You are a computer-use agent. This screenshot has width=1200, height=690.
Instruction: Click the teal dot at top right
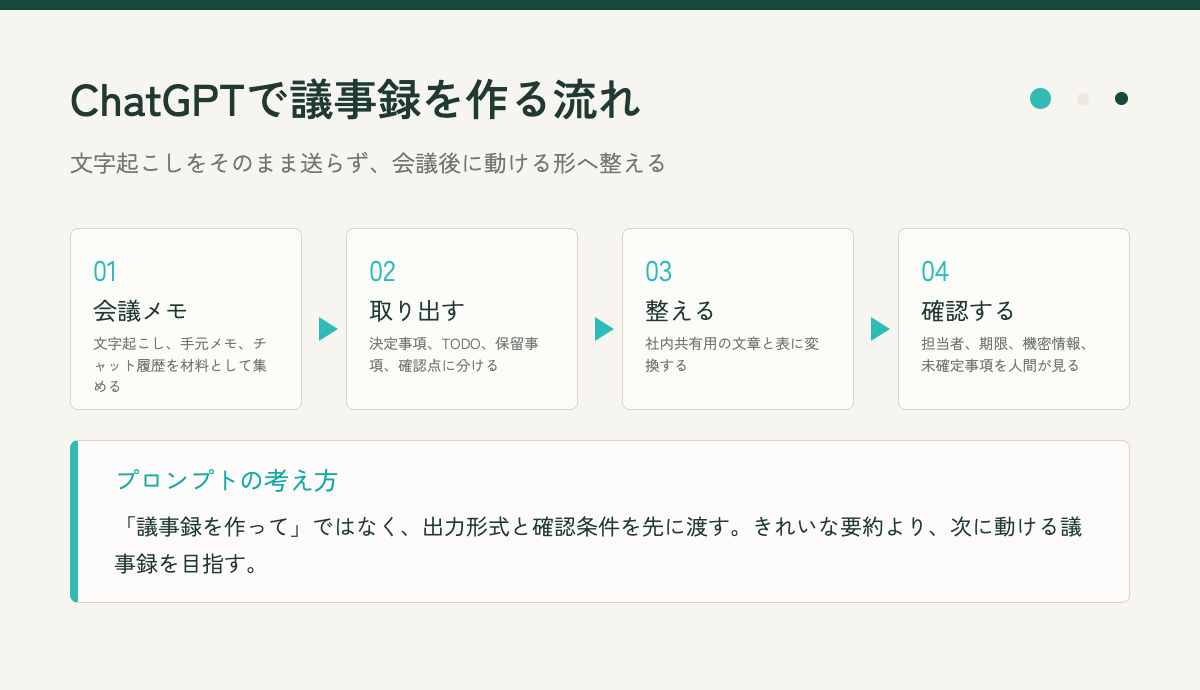click(1040, 98)
